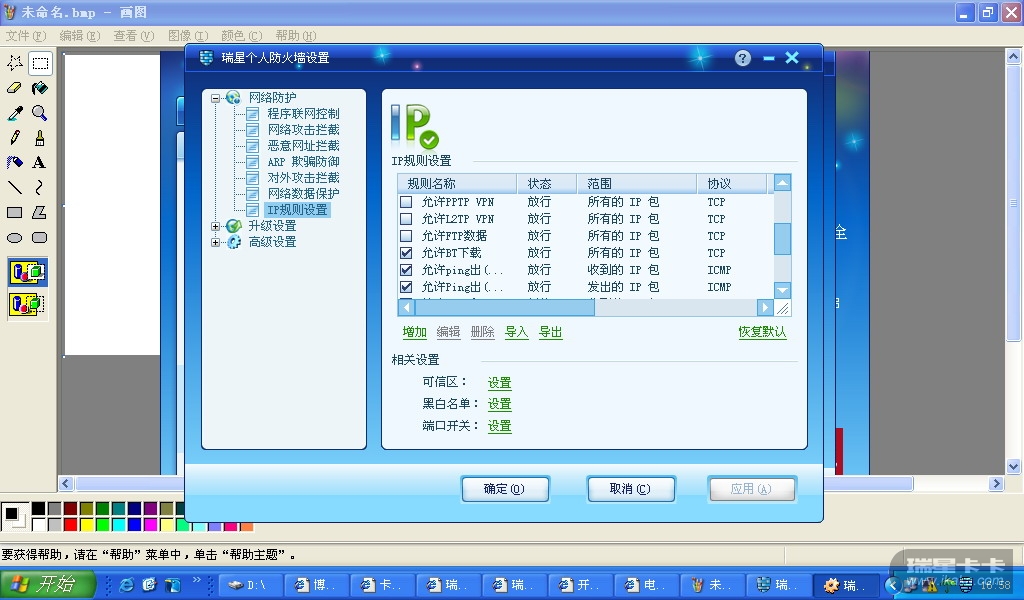Pick the red color in Paint palette
This screenshot has width=1024, height=600.
(x=71, y=524)
